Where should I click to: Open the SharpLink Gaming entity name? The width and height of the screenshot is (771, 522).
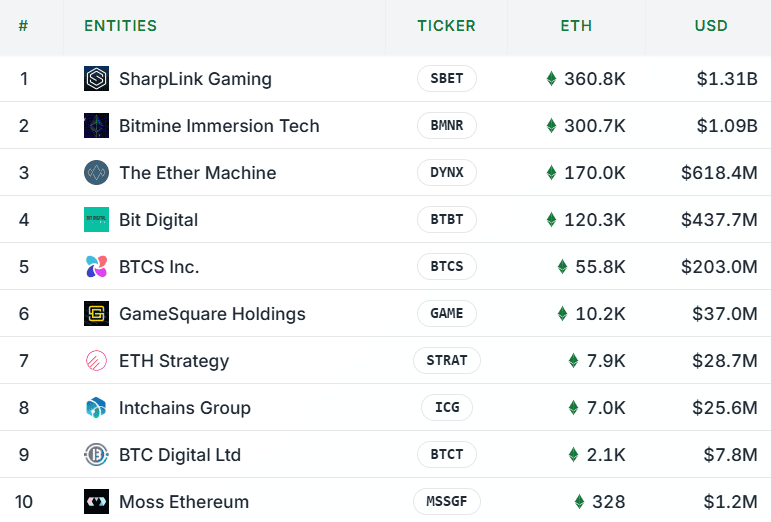(195, 79)
